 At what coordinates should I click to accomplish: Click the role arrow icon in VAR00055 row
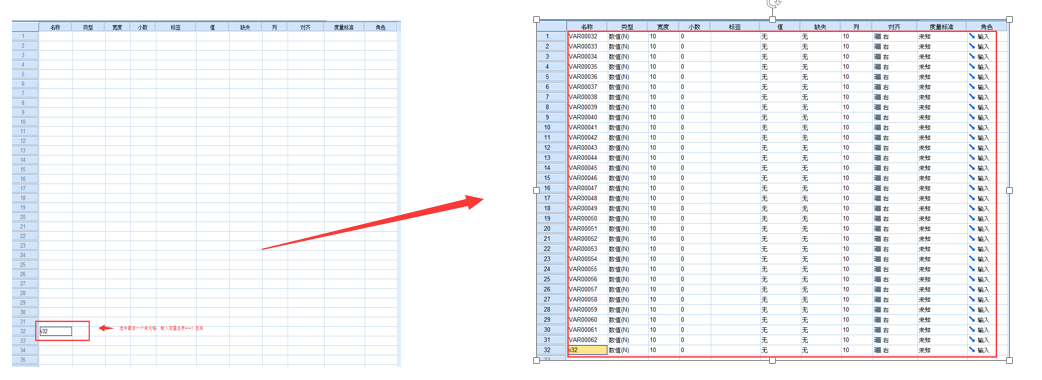pyautogui.click(x=972, y=269)
